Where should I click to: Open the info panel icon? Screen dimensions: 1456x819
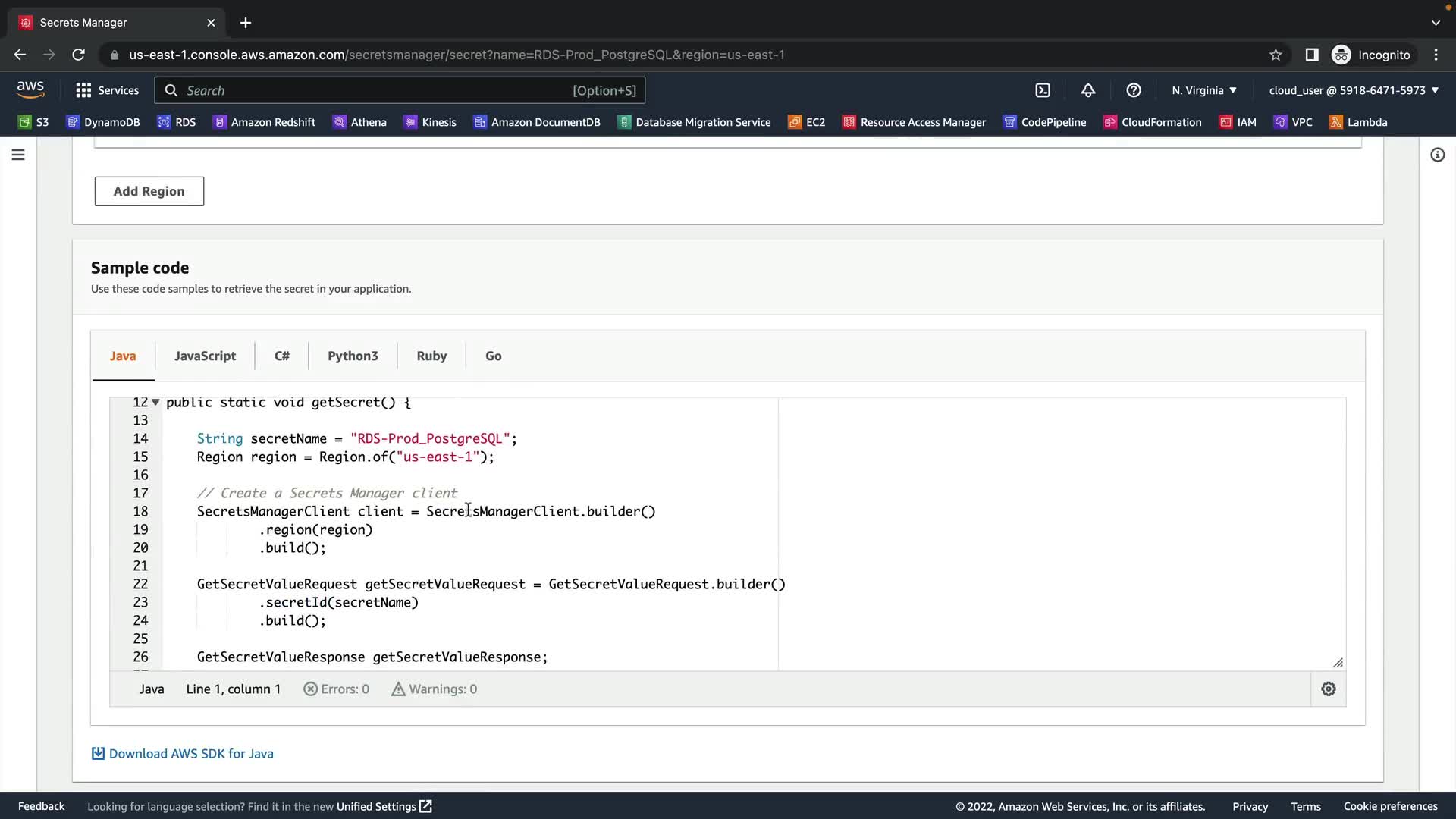pos(1437,155)
